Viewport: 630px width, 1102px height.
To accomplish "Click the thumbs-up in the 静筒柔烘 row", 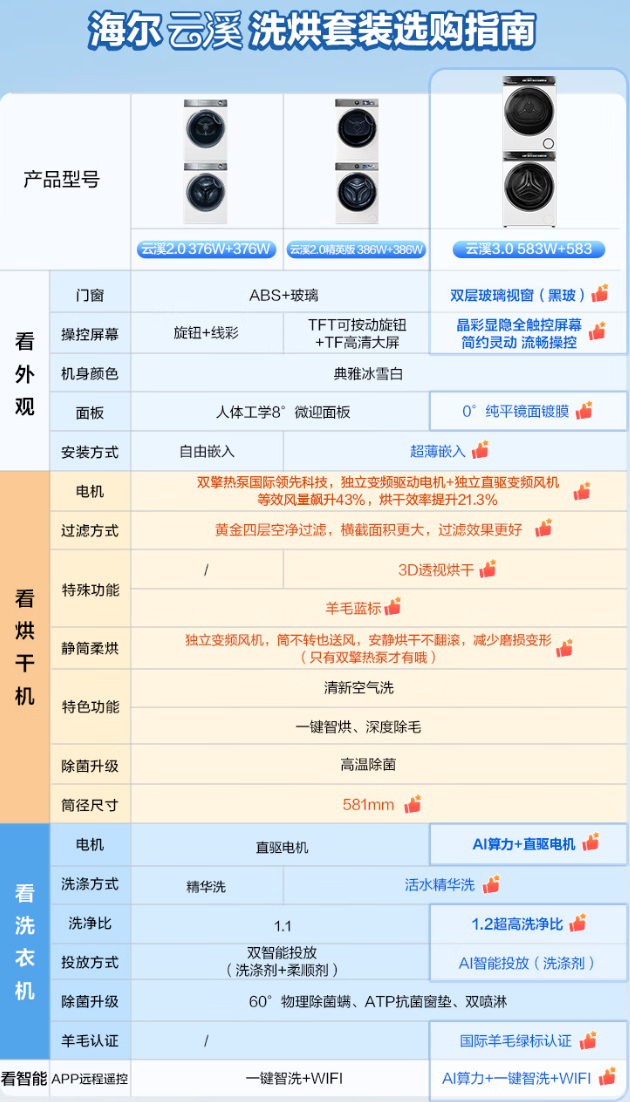I will coord(564,648).
